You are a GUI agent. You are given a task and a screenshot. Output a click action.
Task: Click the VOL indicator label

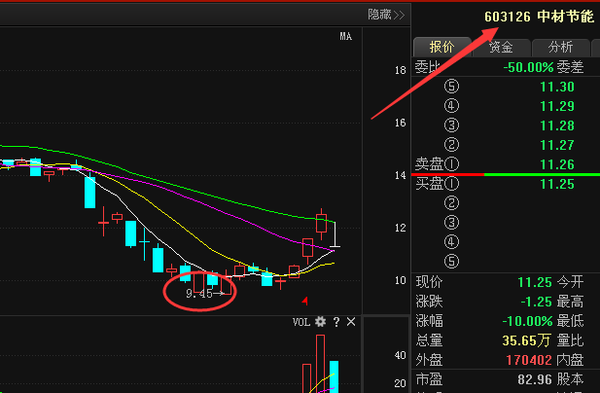[301, 322]
